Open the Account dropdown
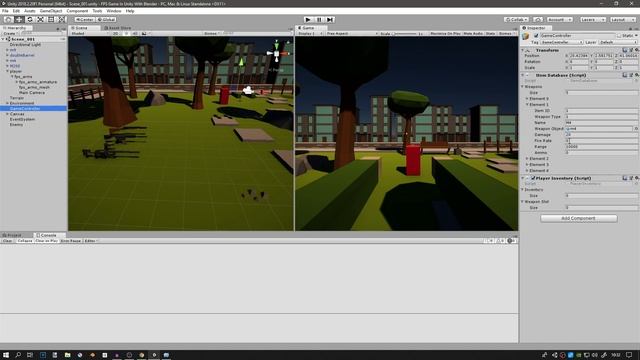 [x=560, y=19]
